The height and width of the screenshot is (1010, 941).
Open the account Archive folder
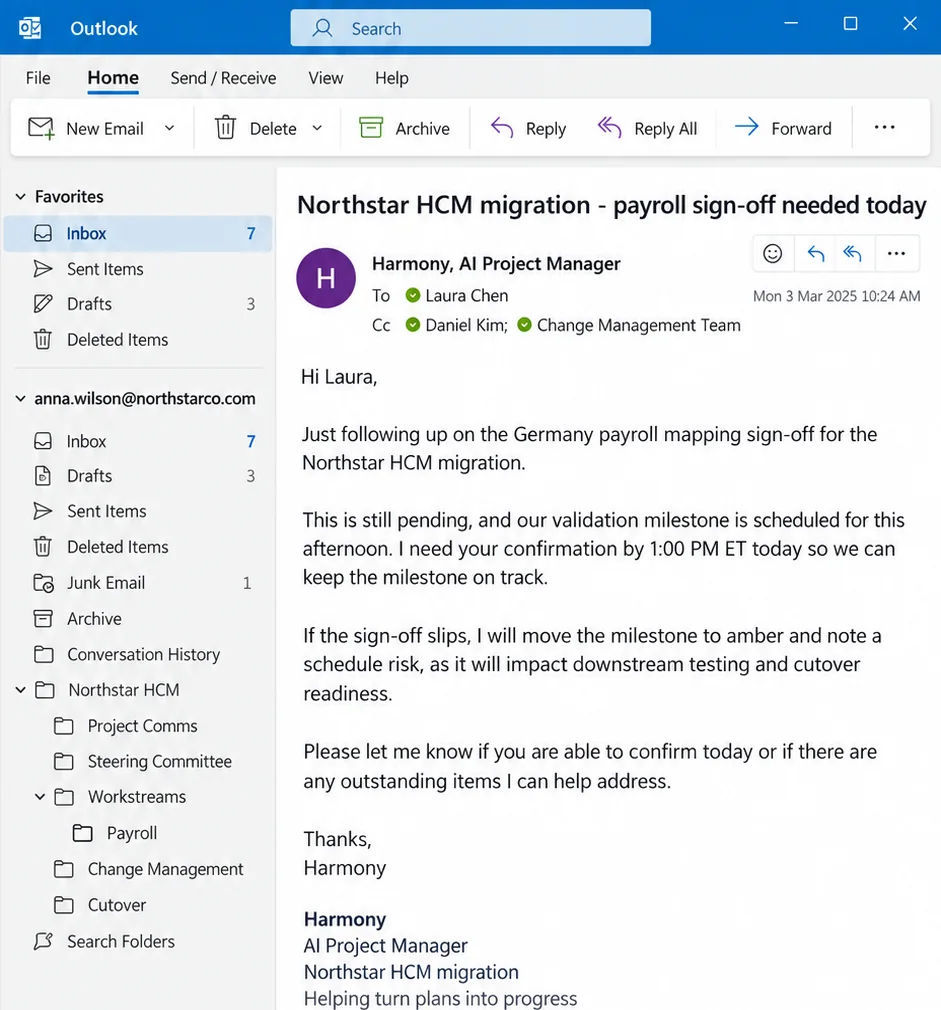[138, 619]
